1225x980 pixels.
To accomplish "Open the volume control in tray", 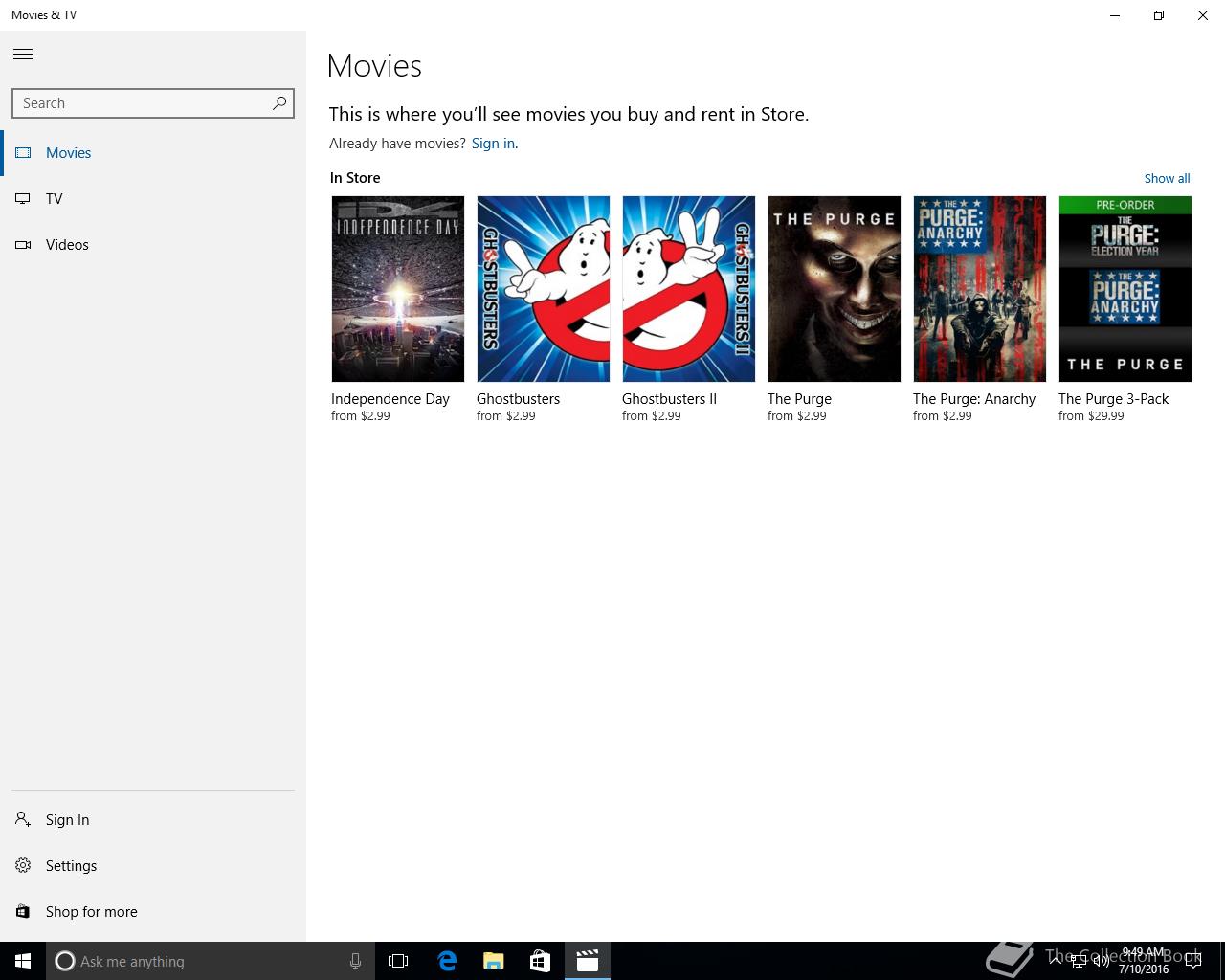I will pos(1101,961).
